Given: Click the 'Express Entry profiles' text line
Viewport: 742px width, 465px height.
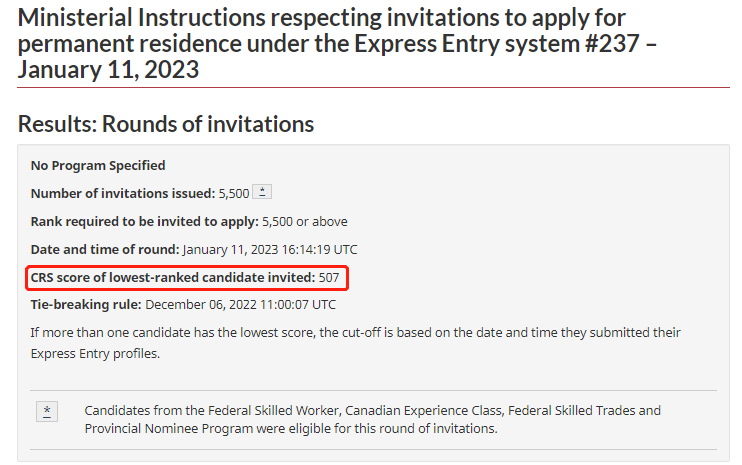Looking at the screenshot, I should tap(95, 354).
